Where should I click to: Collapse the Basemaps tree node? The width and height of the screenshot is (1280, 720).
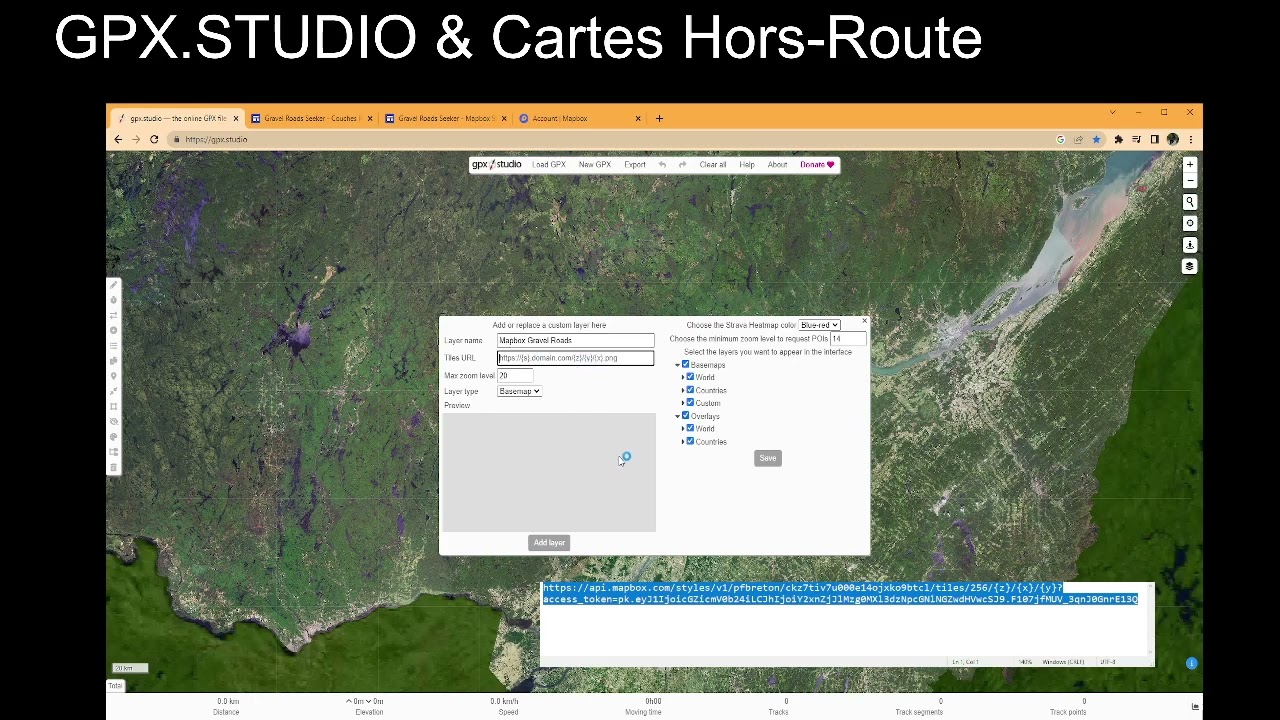pyautogui.click(x=678, y=365)
